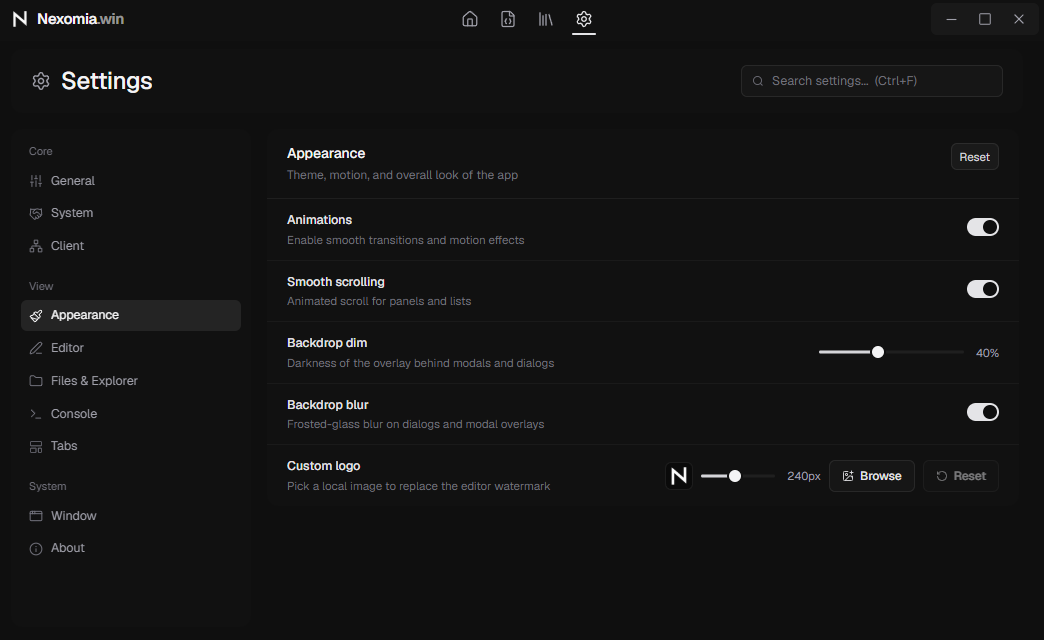1044x640 pixels.
Task: Open the Editor settings section
Action: pos(131,348)
